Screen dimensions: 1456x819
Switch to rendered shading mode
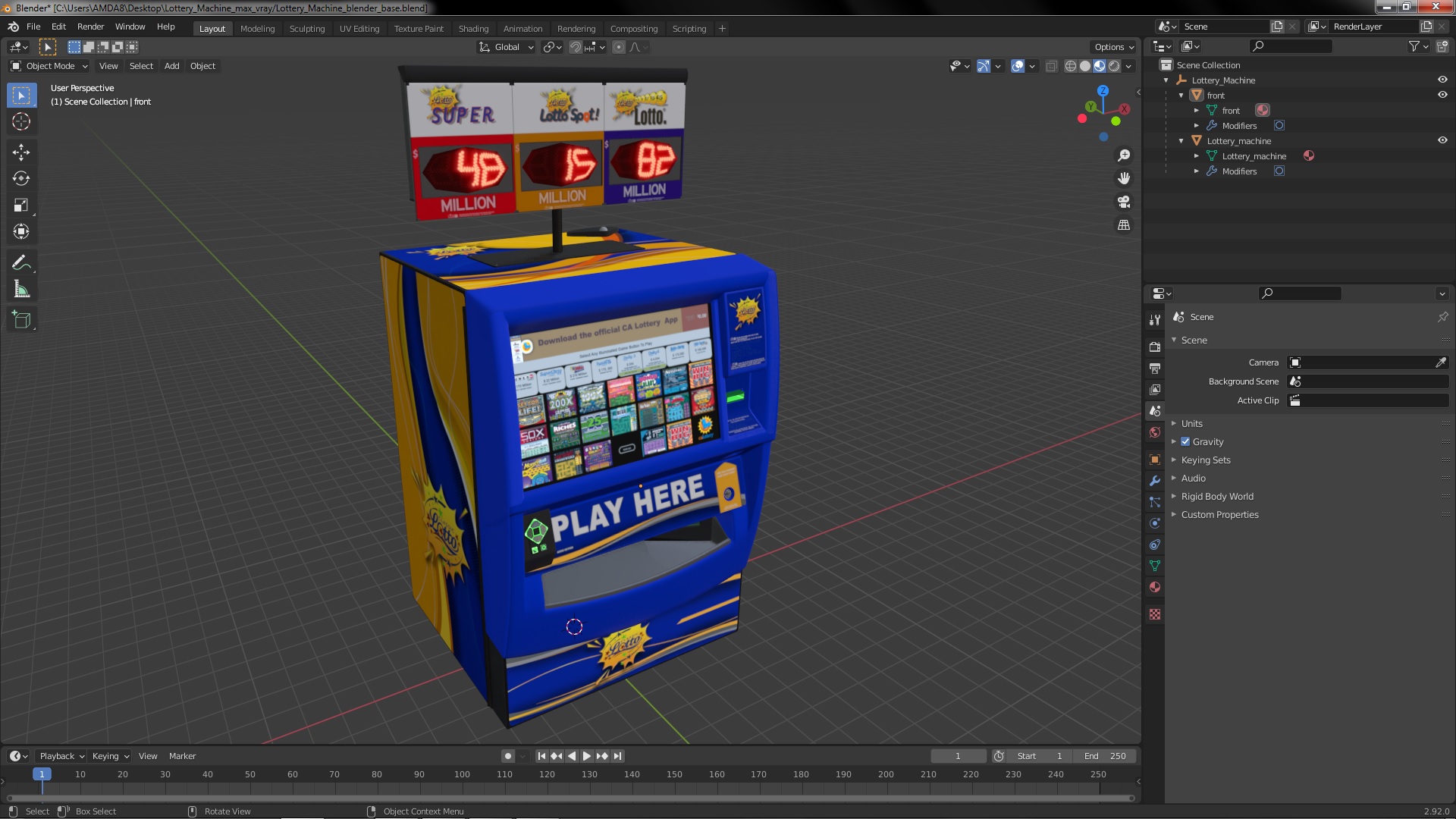tap(1114, 66)
